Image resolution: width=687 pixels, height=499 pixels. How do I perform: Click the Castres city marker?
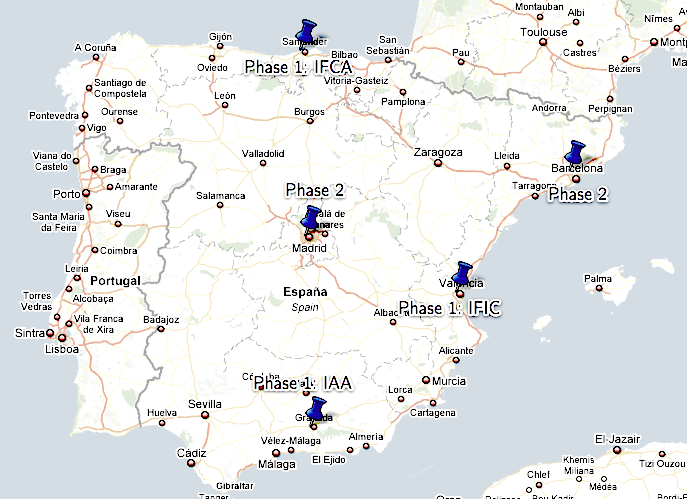[580, 43]
